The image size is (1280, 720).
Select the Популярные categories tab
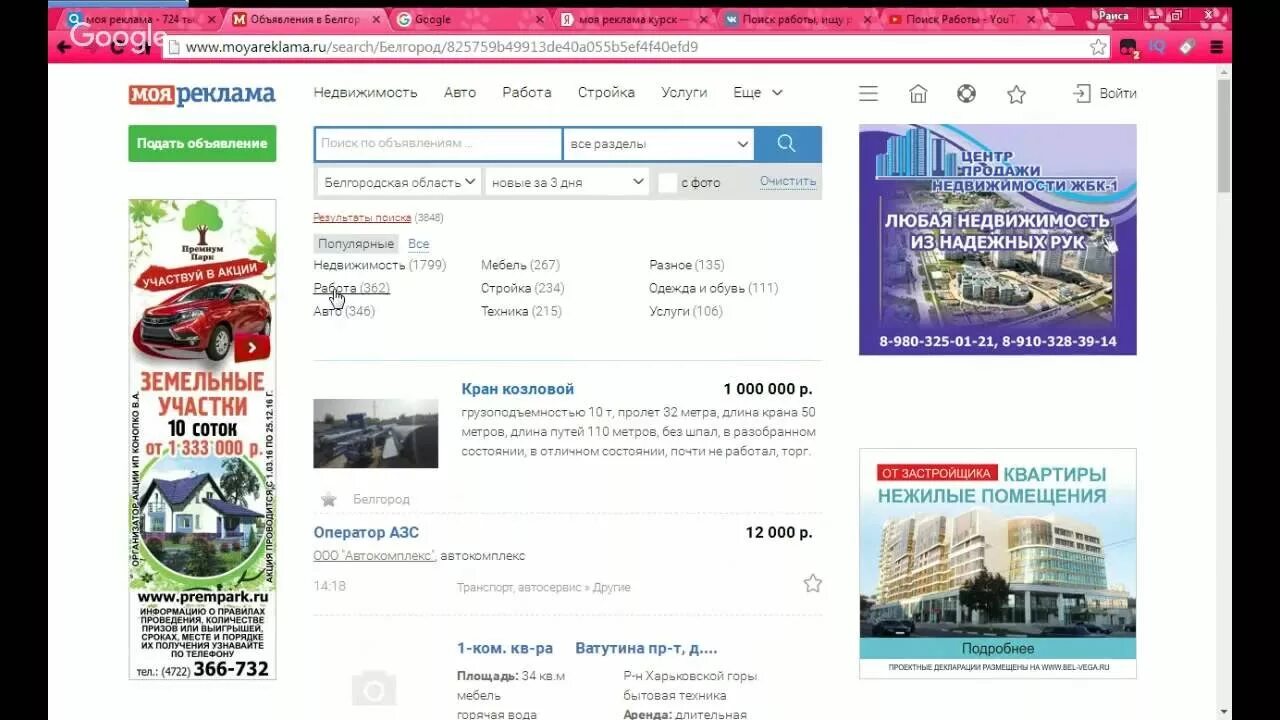point(355,244)
